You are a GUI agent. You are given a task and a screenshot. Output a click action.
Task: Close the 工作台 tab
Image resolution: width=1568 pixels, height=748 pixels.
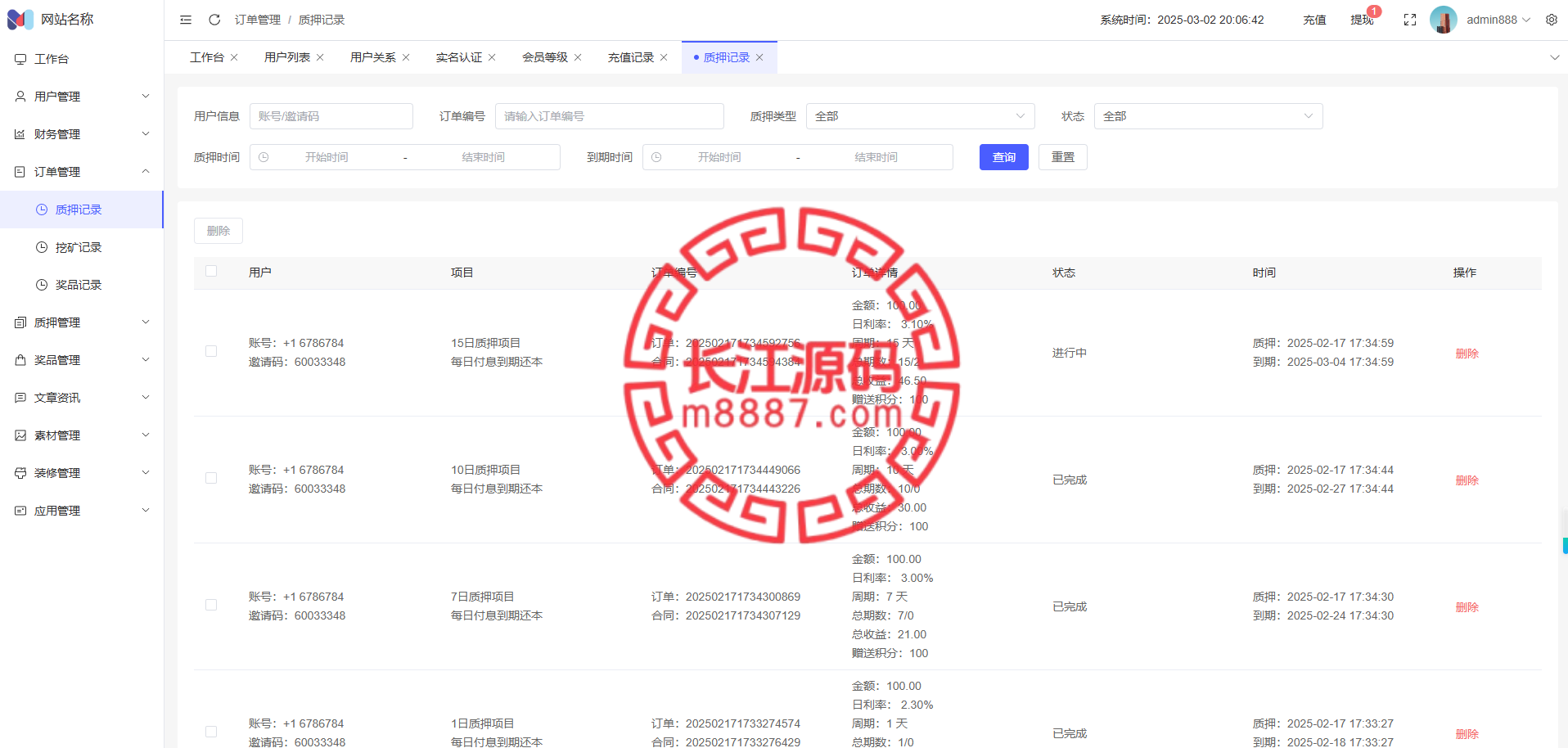[x=234, y=57]
